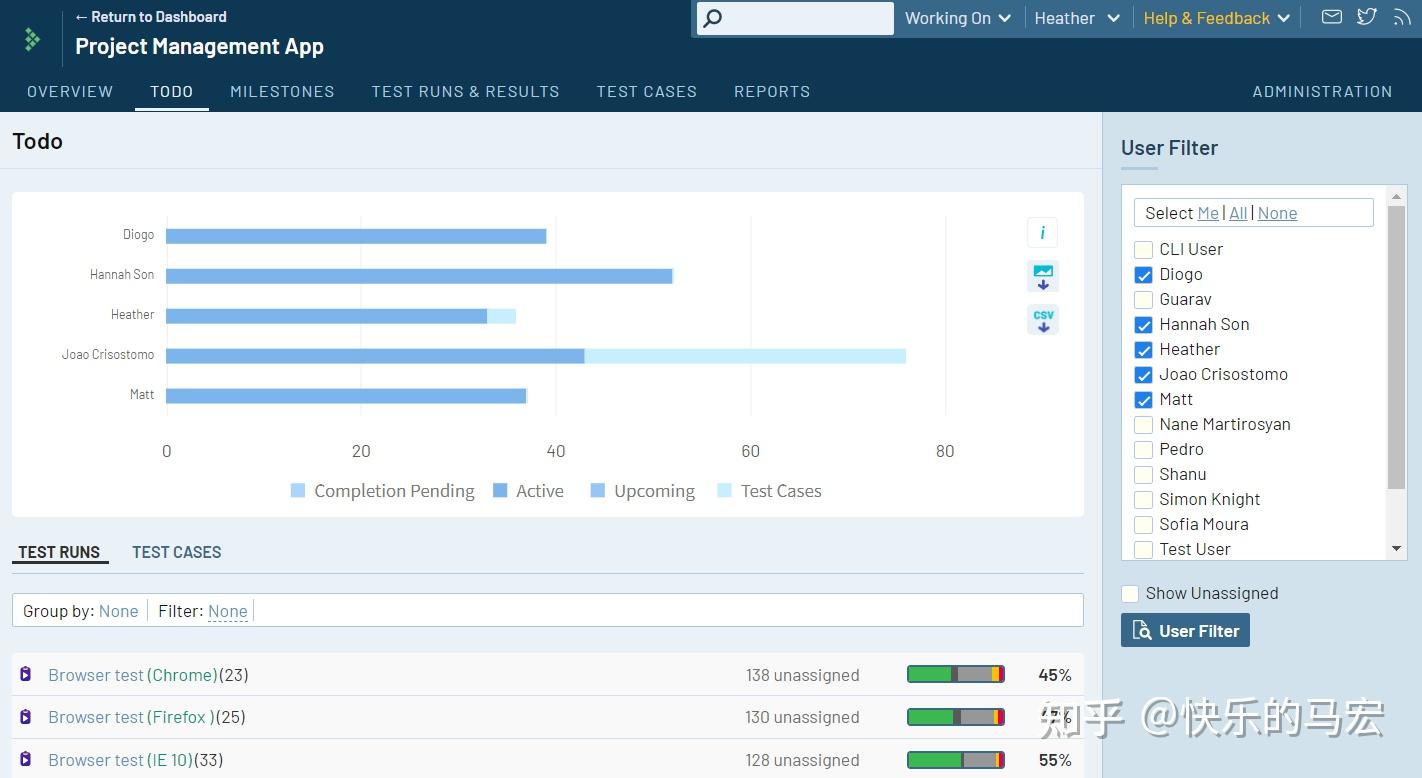1422x778 pixels.
Task: Open the Browser test (Firefox) link
Action: coord(132,717)
